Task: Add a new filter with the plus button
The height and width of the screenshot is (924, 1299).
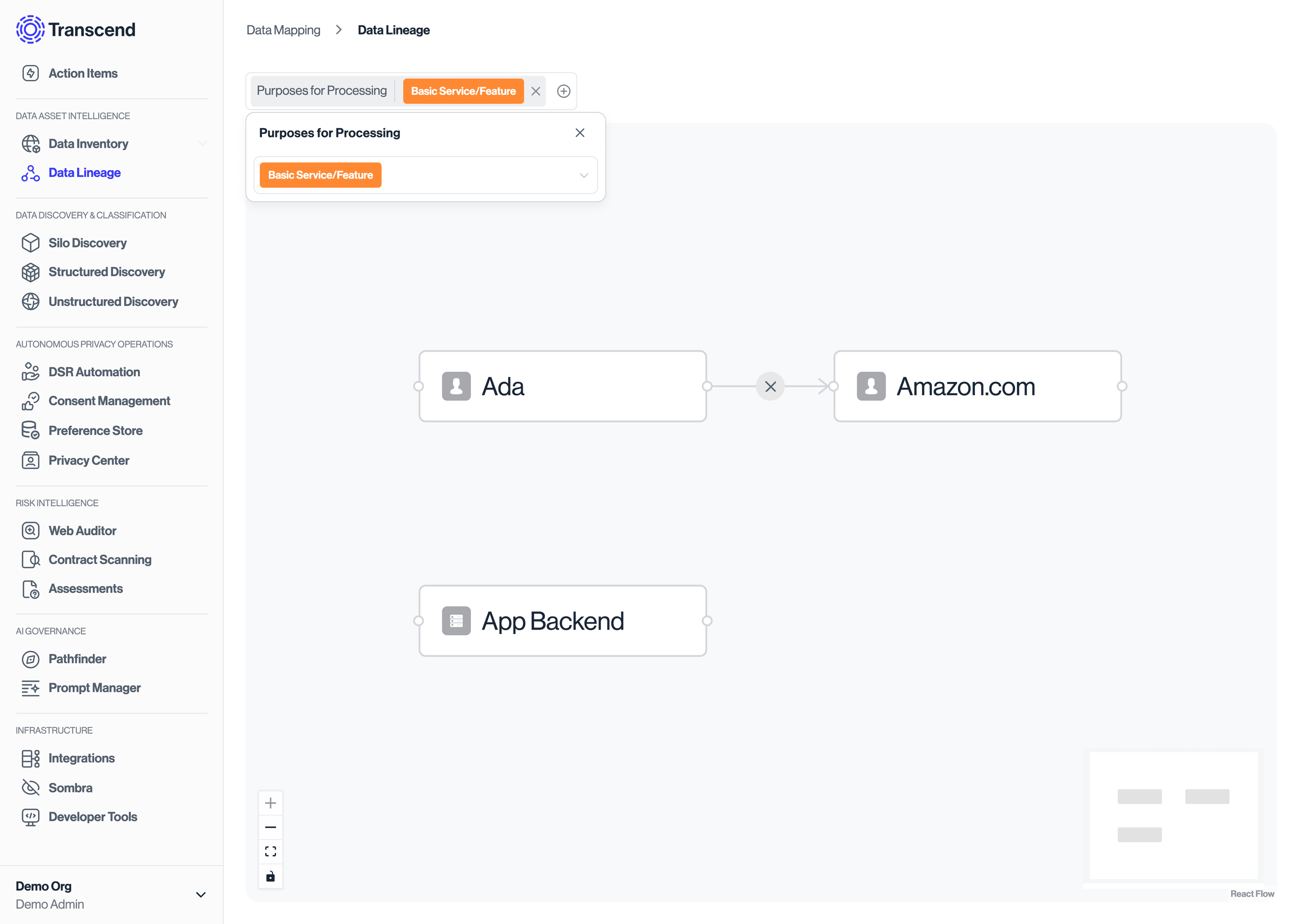Action: click(564, 90)
